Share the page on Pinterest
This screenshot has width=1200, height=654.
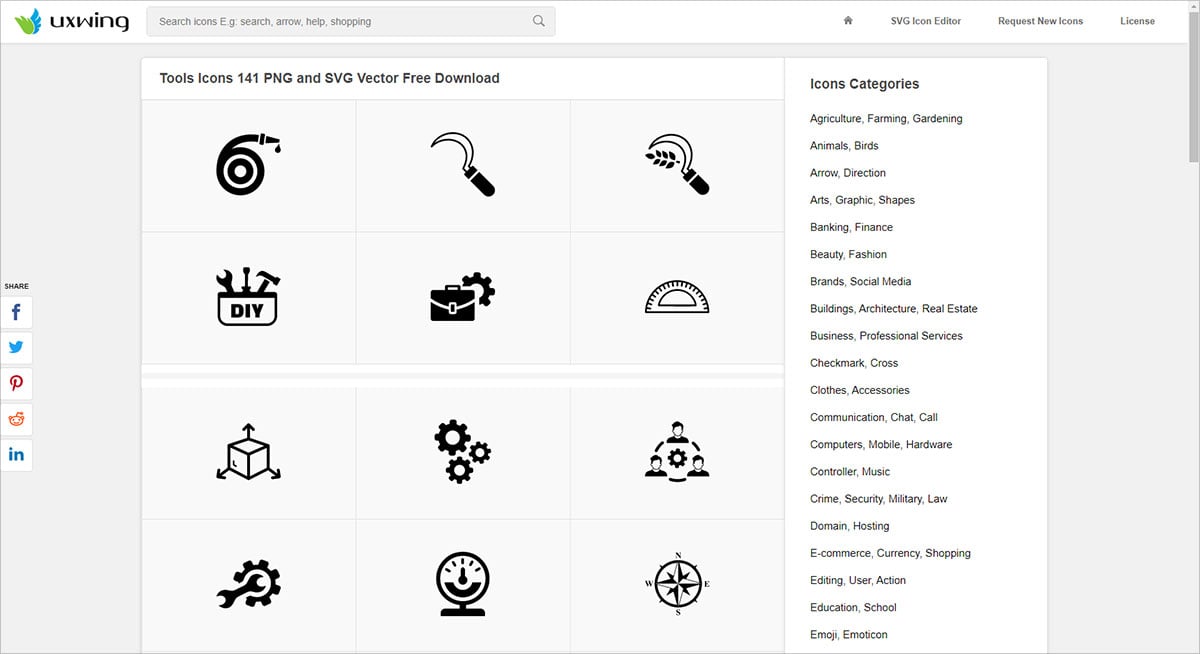[16, 383]
